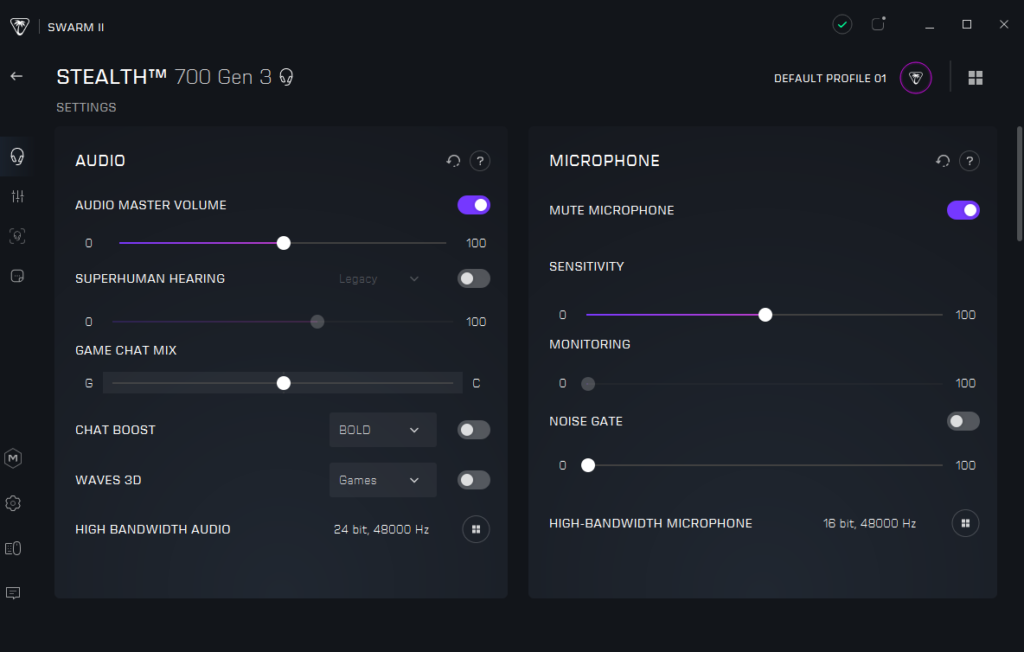Turn off the Mute Microphone toggle
The height and width of the screenshot is (652, 1024).
963,210
